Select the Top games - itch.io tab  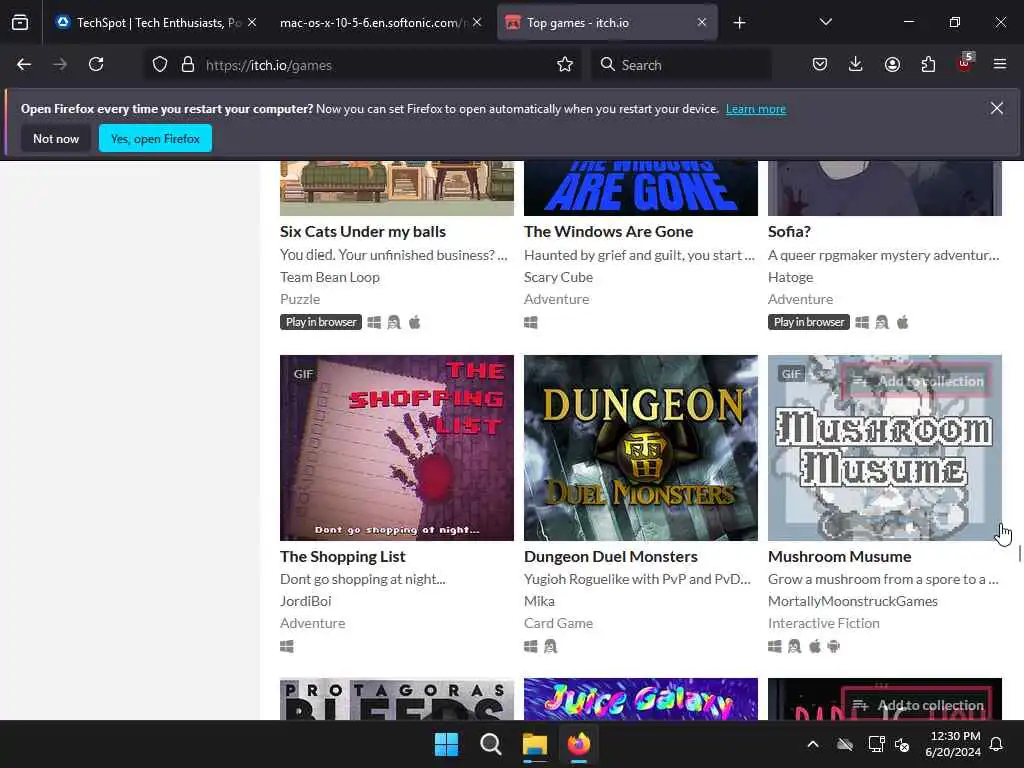pos(607,23)
